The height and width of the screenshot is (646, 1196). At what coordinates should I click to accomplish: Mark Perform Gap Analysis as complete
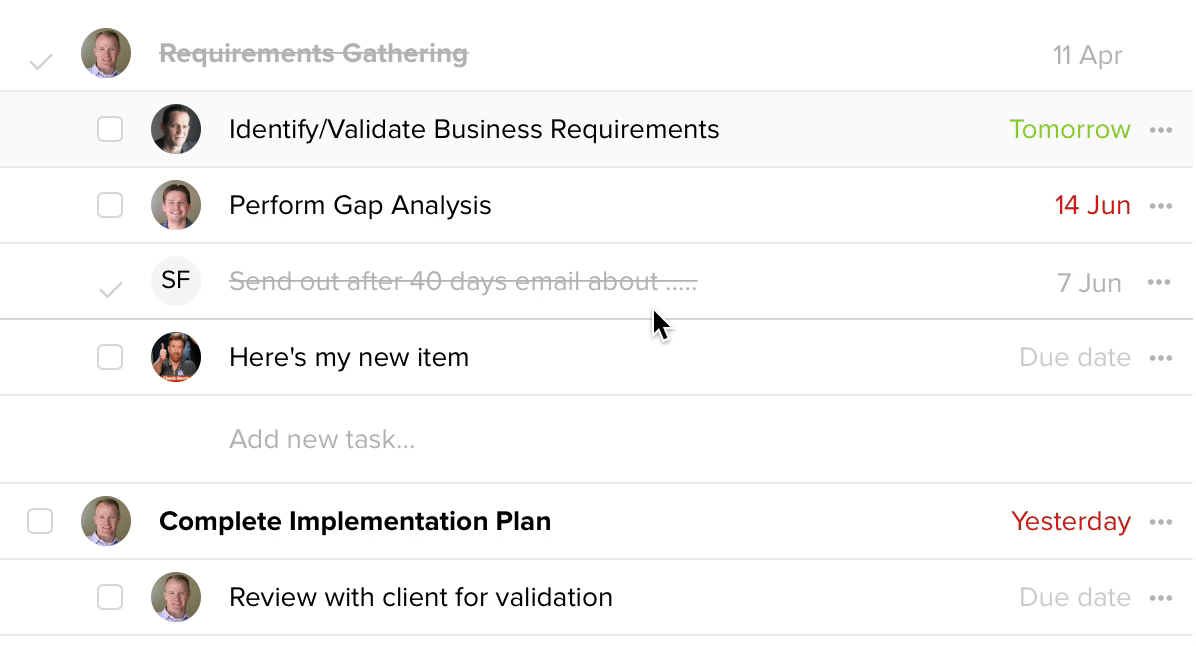110,205
